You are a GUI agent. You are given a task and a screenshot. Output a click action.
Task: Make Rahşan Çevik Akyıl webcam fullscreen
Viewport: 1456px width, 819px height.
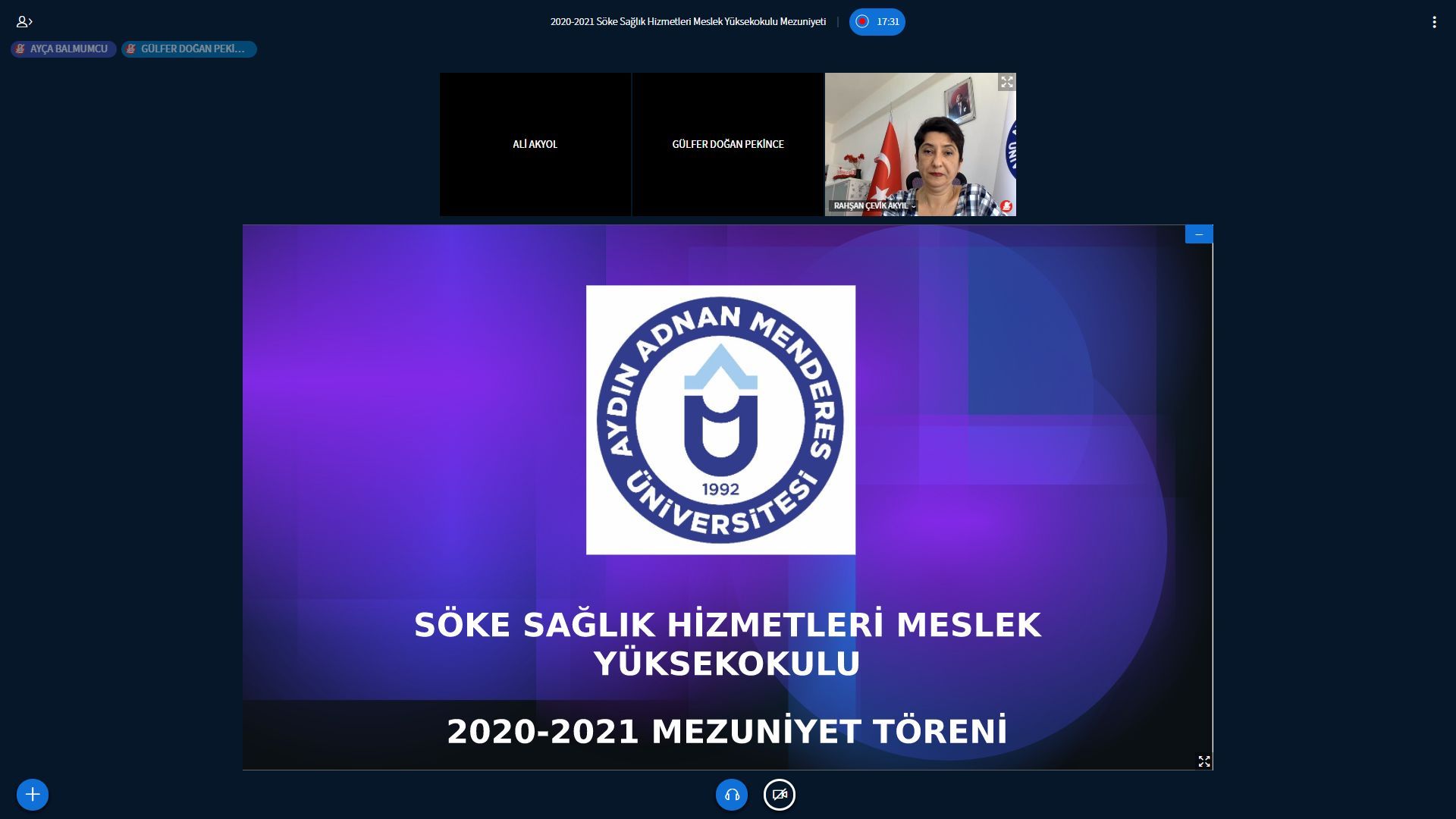coord(1006,82)
